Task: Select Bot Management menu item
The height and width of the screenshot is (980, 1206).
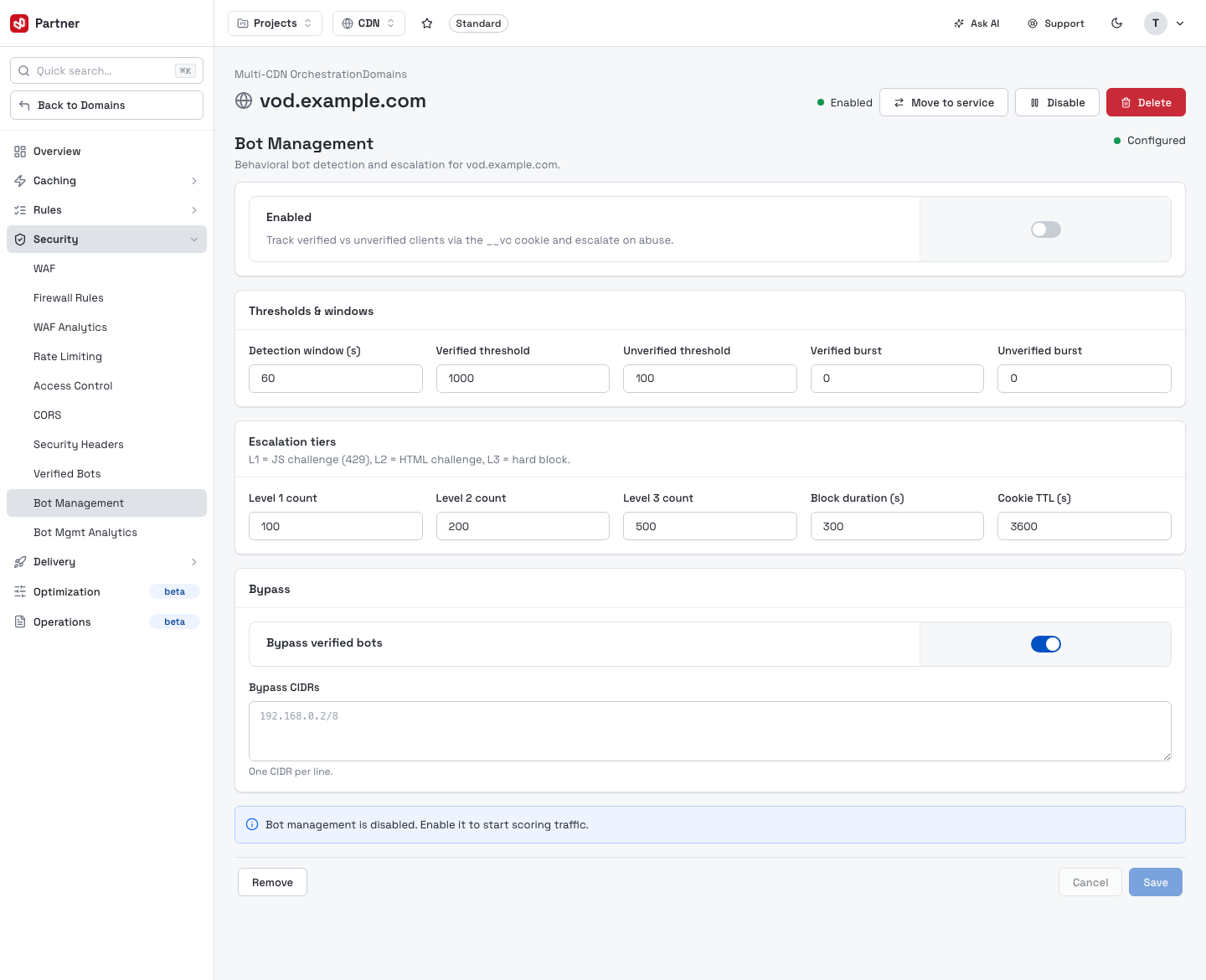Action: (x=106, y=503)
